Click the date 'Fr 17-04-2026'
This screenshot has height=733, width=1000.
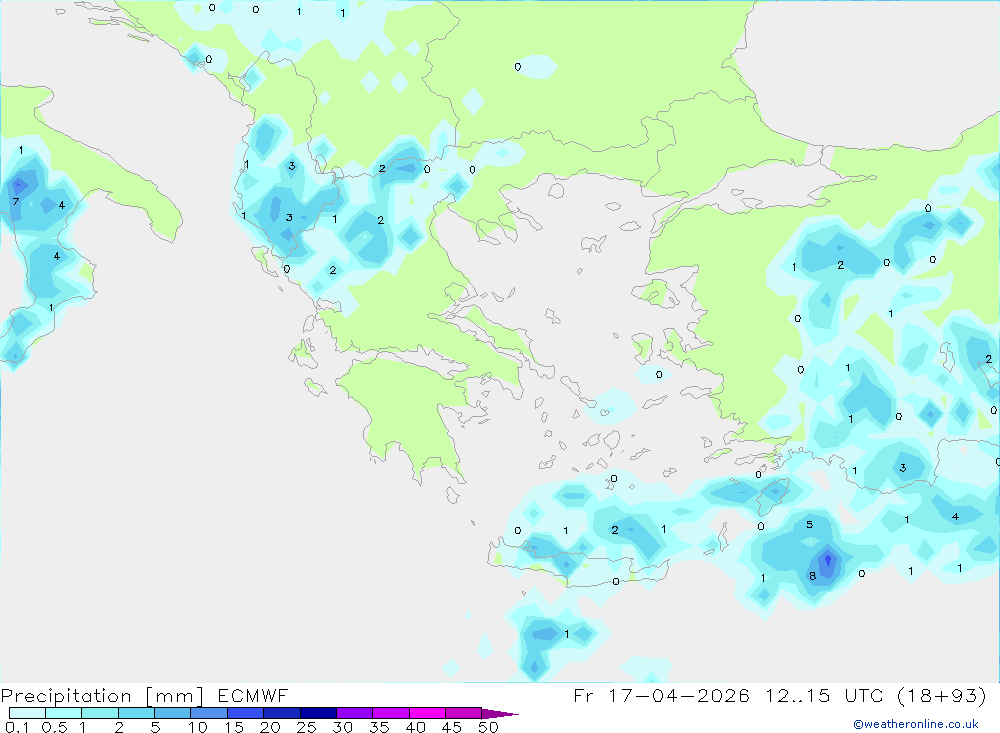pos(661,695)
